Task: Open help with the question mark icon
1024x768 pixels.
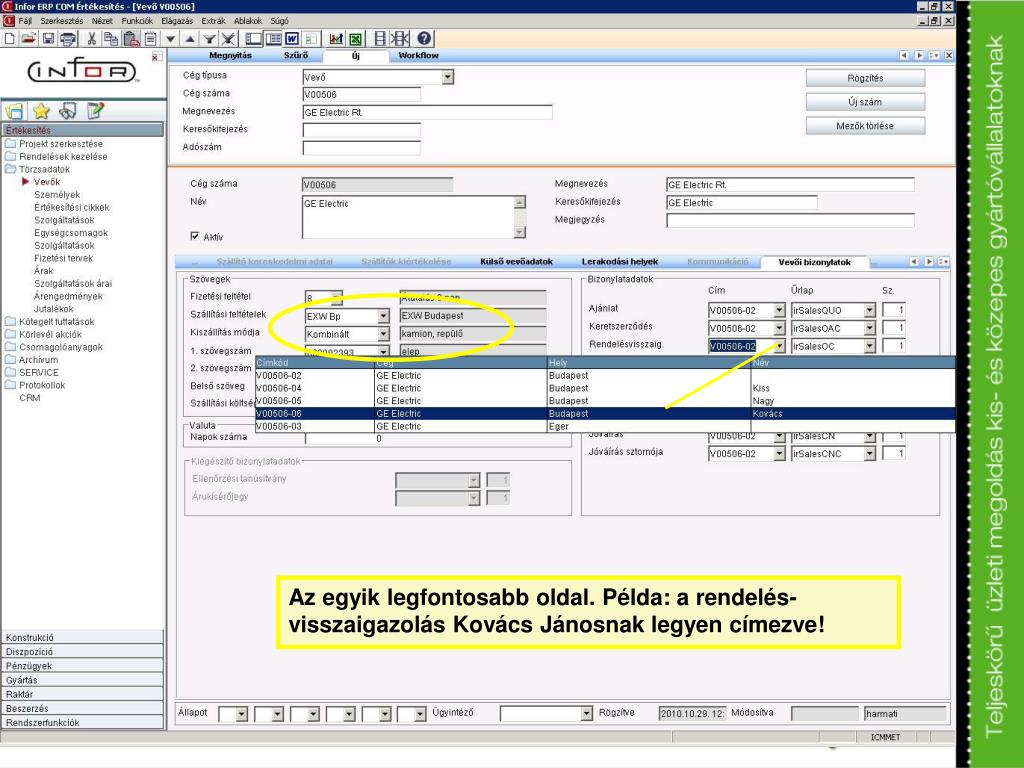Action: coord(424,39)
